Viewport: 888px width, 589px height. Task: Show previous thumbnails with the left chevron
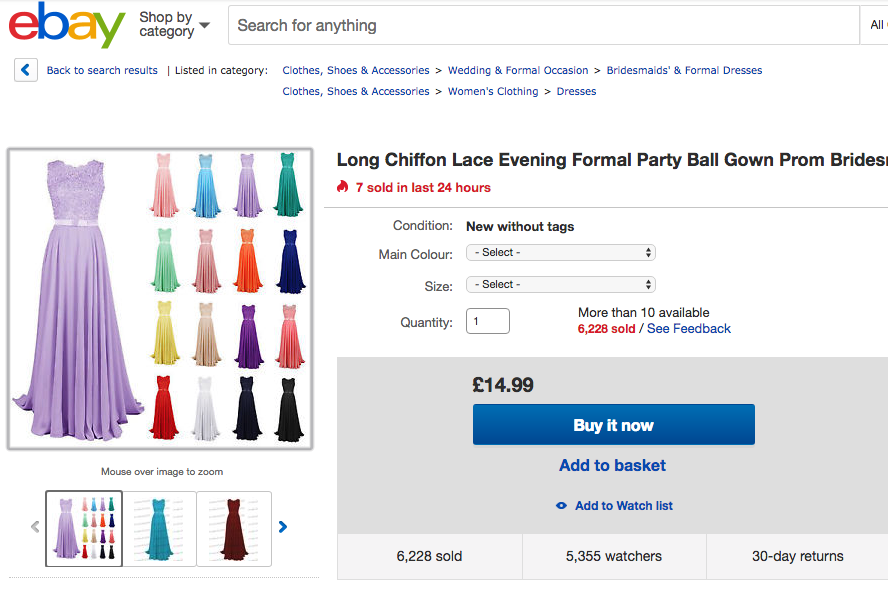[35, 527]
